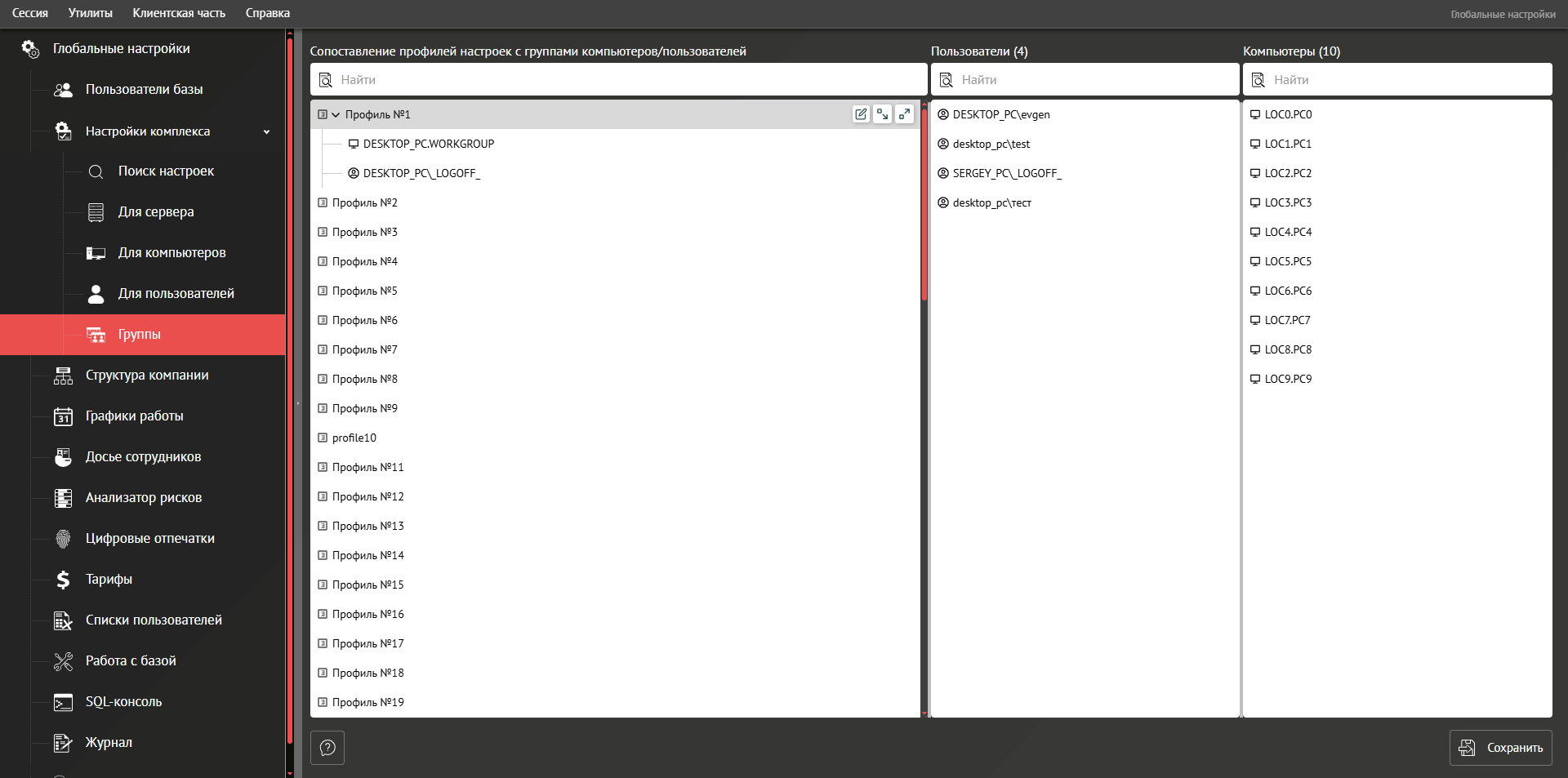Viewport: 1568px width, 778px height.
Task: Open help with the question mark icon
Action: (327, 748)
